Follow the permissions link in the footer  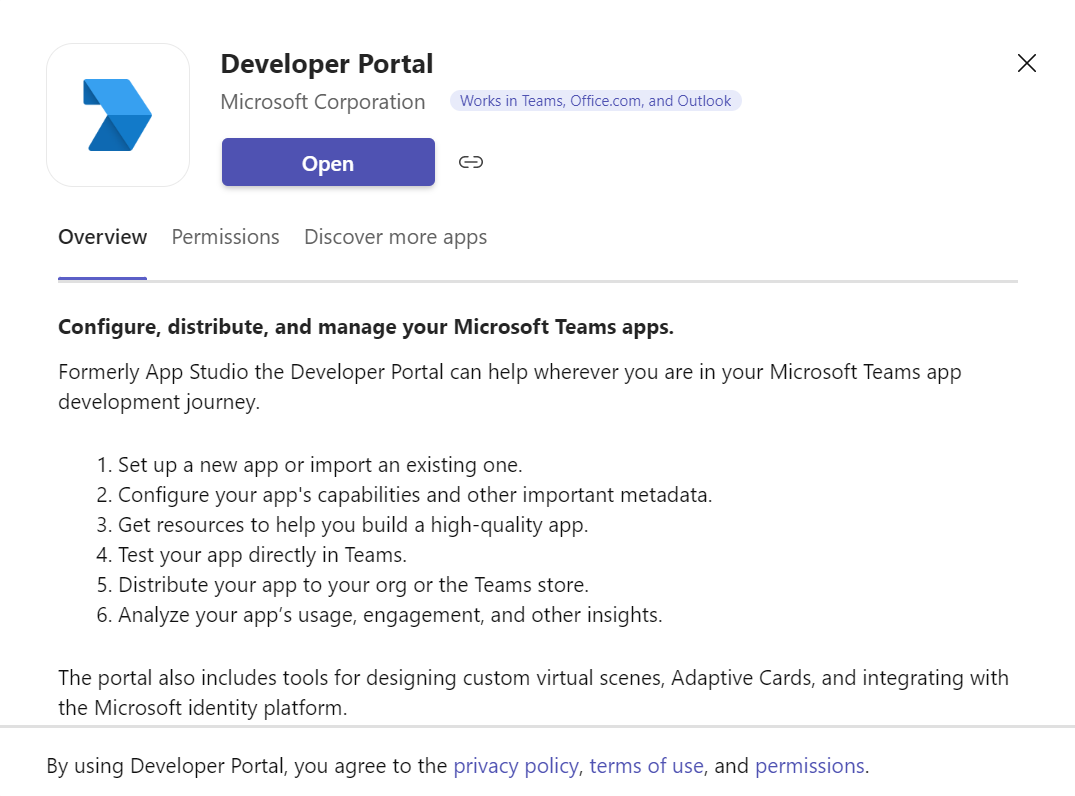[810, 766]
